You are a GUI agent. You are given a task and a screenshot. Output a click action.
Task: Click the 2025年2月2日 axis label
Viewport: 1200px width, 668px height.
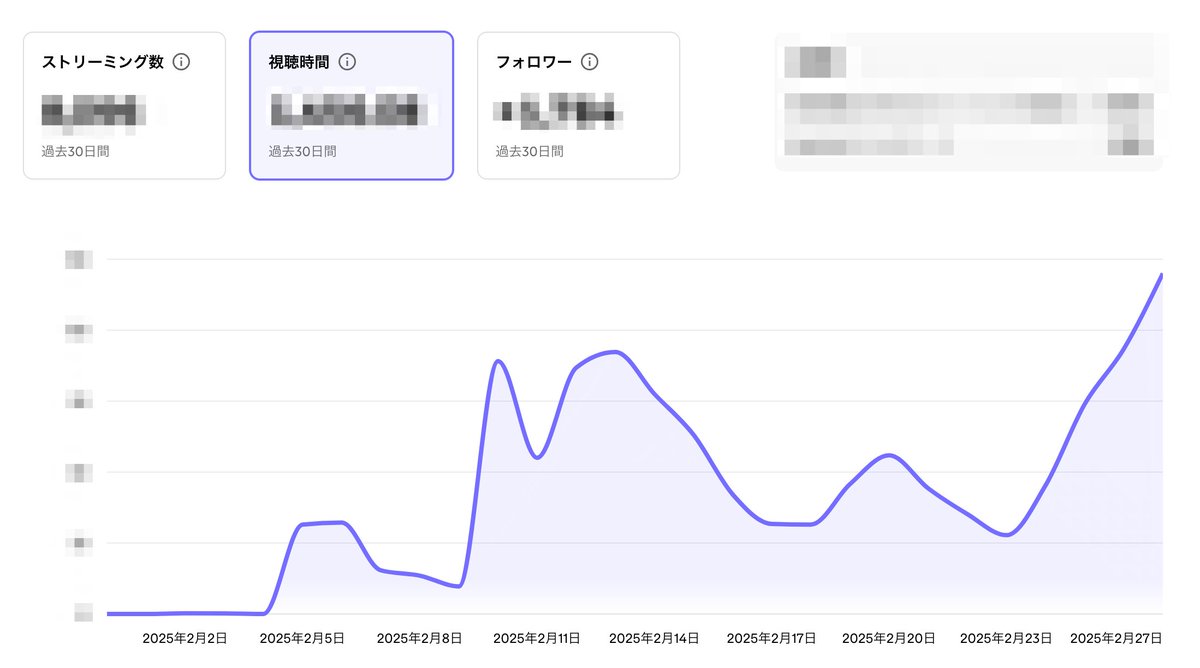click(x=185, y=638)
